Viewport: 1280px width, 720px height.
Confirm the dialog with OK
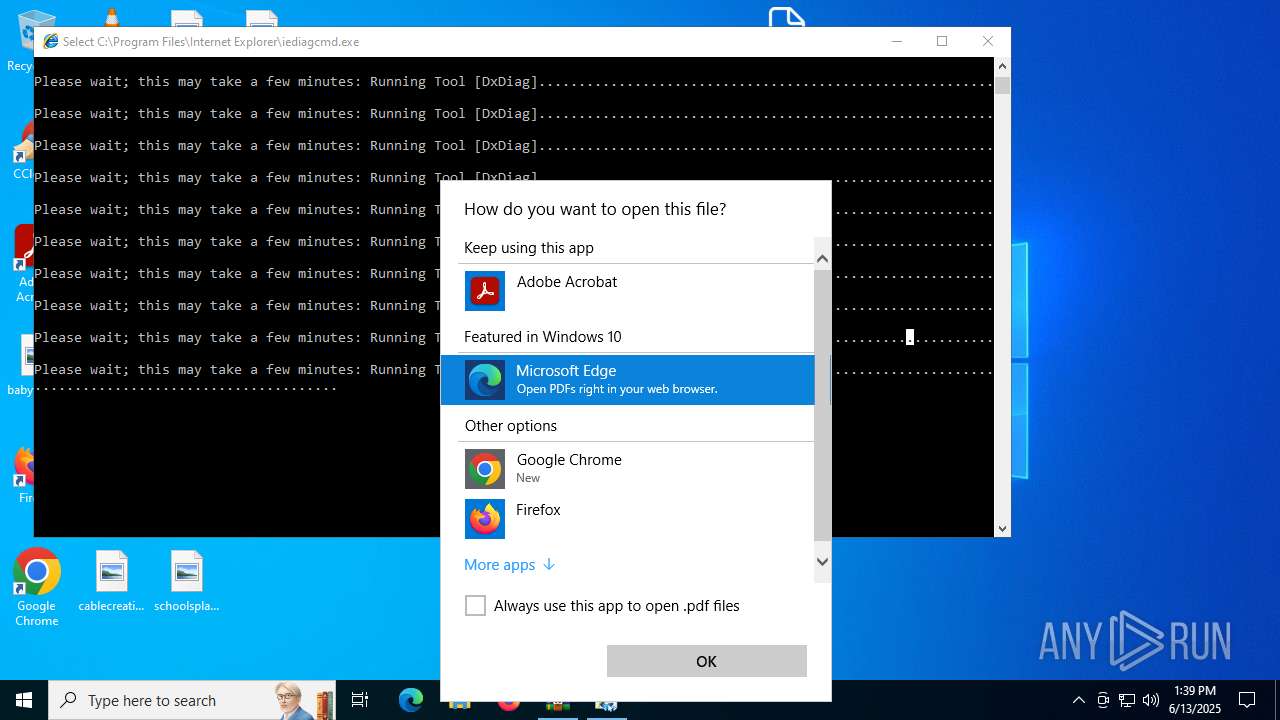pos(707,661)
